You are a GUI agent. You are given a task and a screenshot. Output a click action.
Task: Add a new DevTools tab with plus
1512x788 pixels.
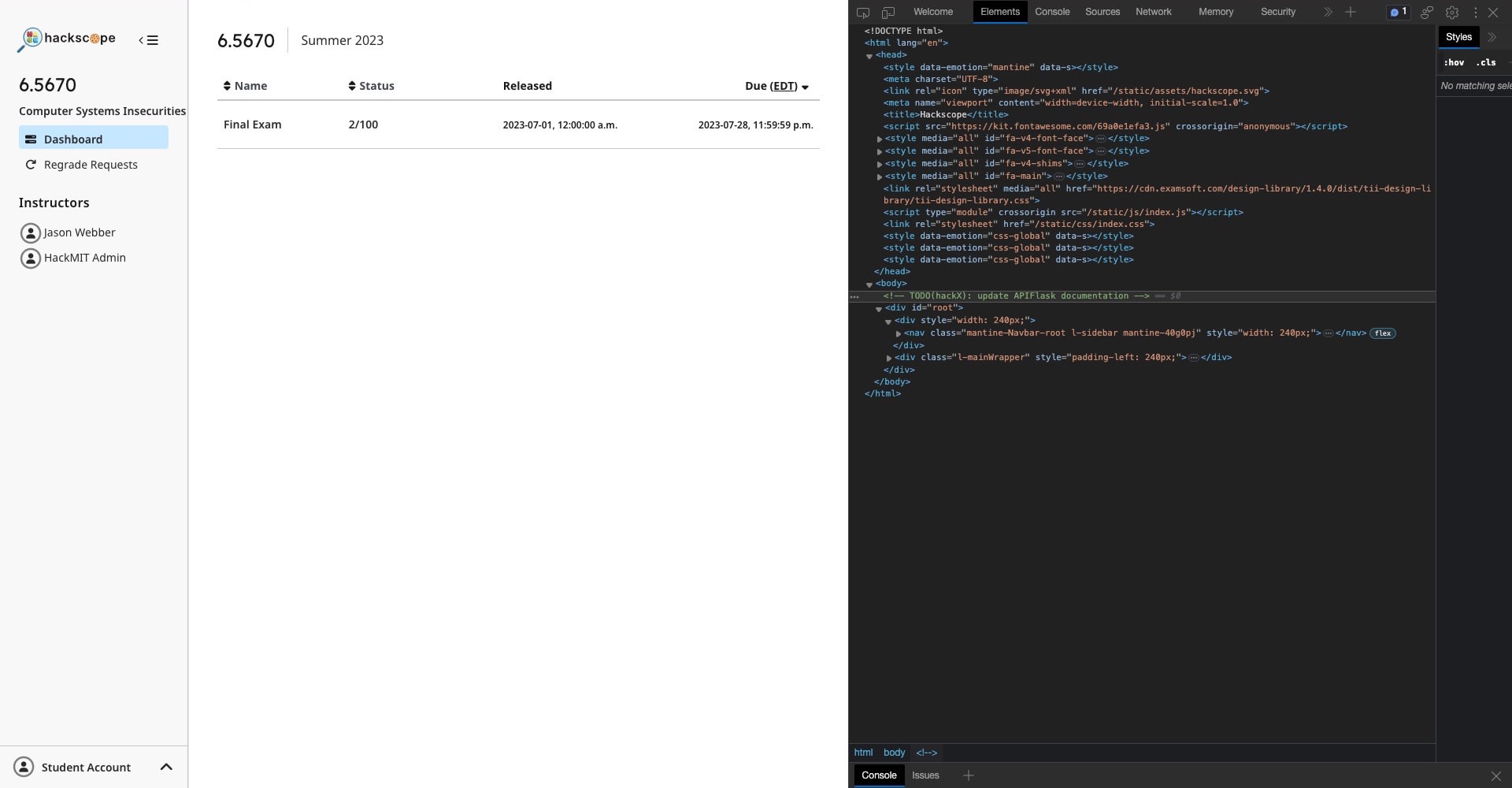1351,12
